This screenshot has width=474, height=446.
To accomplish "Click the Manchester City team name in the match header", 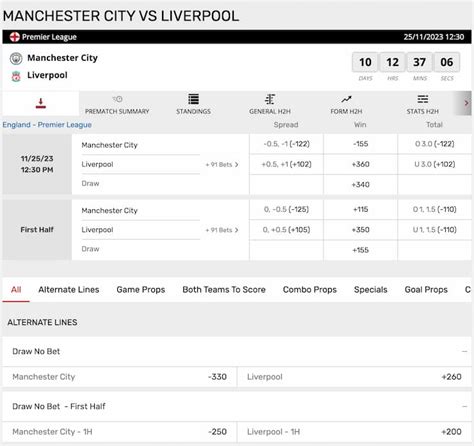I will (x=62, y=58).
